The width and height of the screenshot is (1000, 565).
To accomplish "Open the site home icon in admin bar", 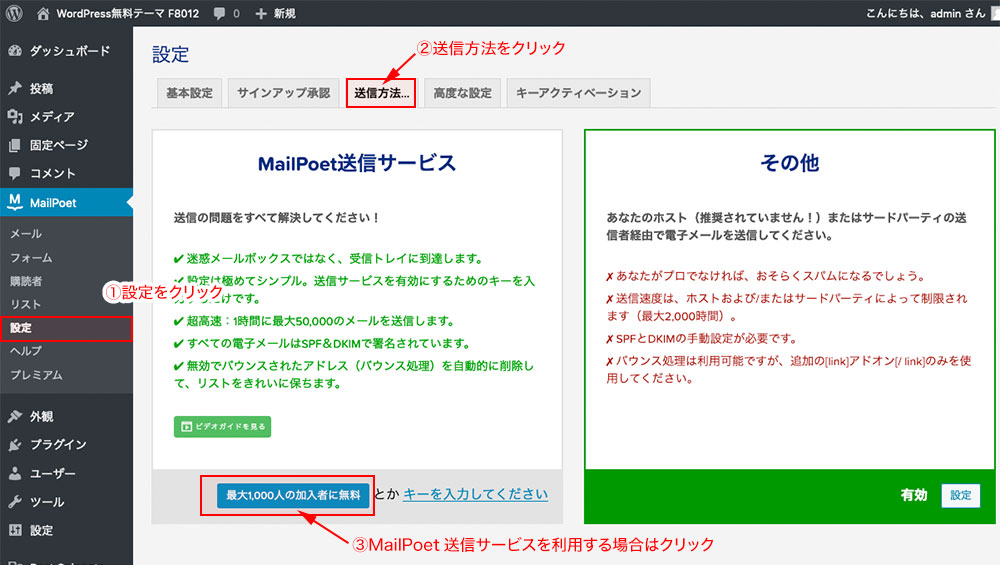I will 43,13.
